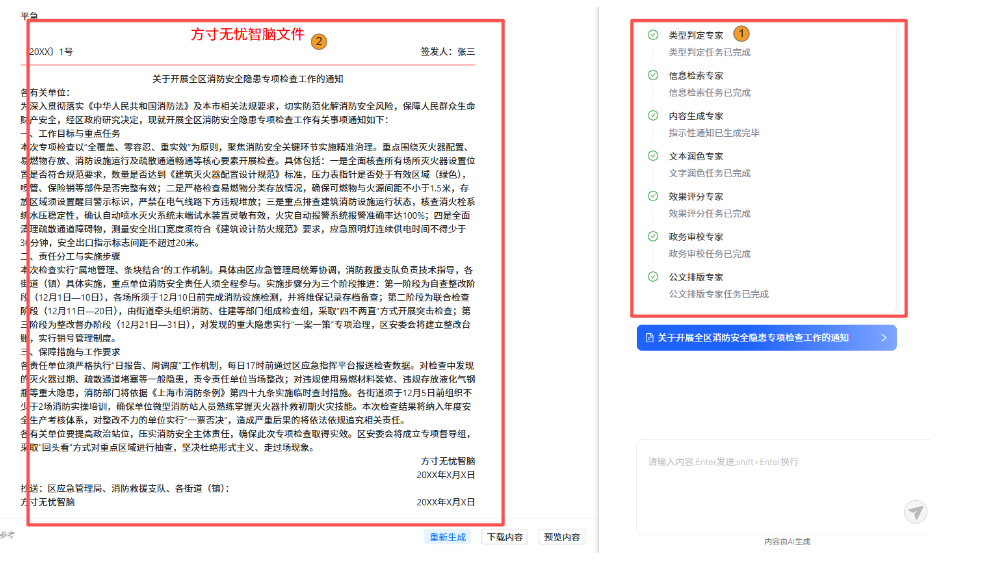Select the 类型判定专家 step label
This screenshot has height=573, width=995.
coord(696,35)
